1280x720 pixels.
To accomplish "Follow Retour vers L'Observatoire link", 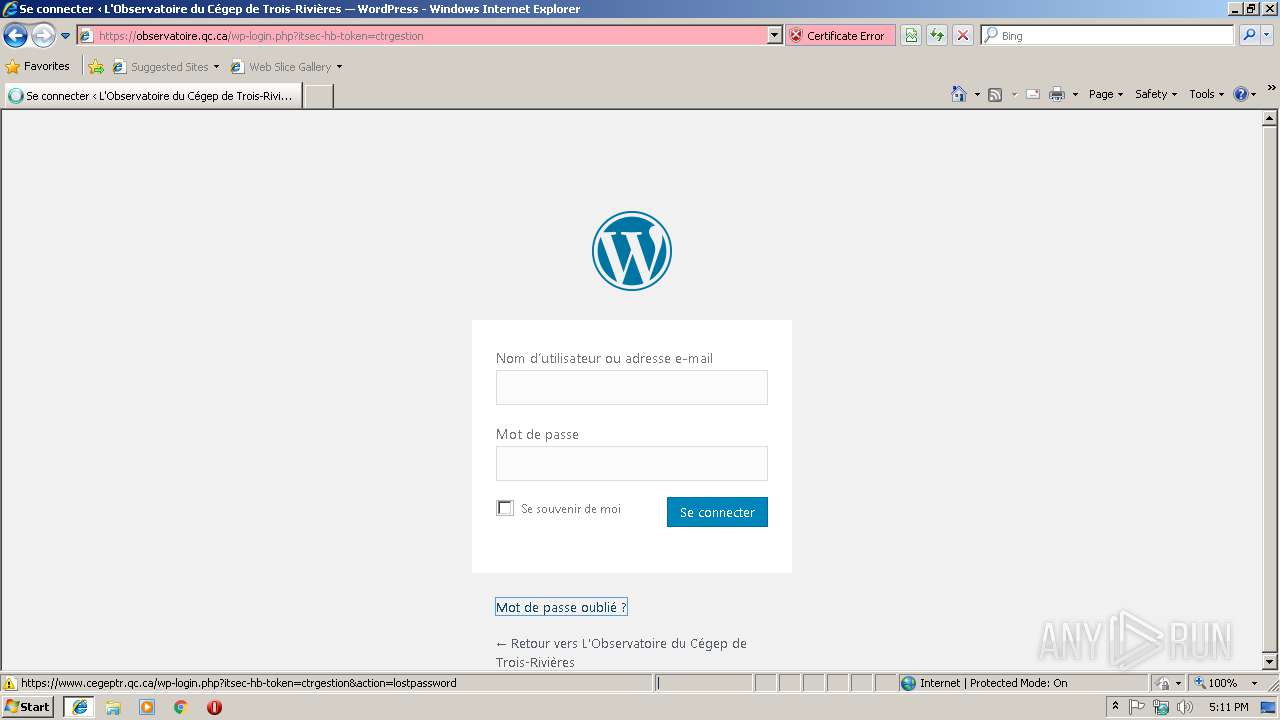I will click(621, 652).
